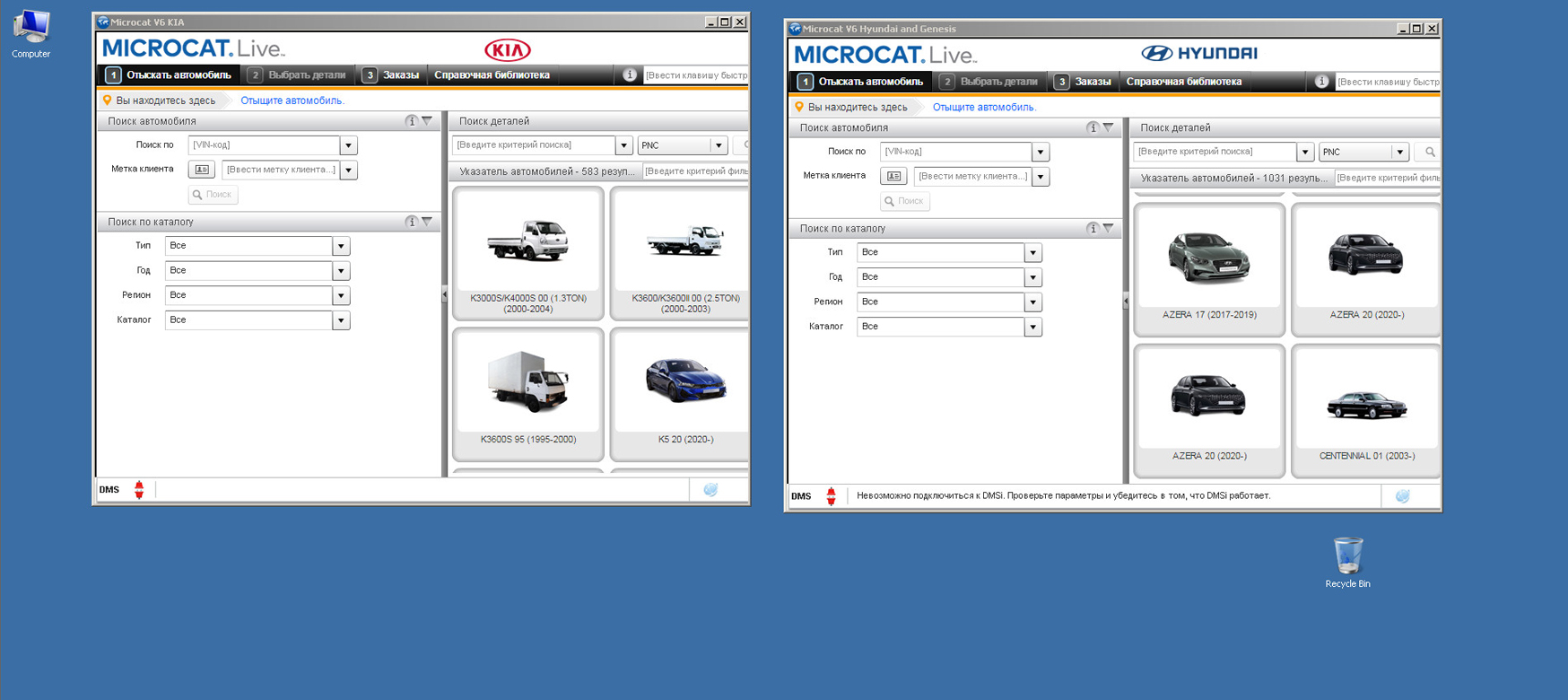Hide the left panel with KIA splitter arrow
This screenshot has width=1568, height=700.
444,294
